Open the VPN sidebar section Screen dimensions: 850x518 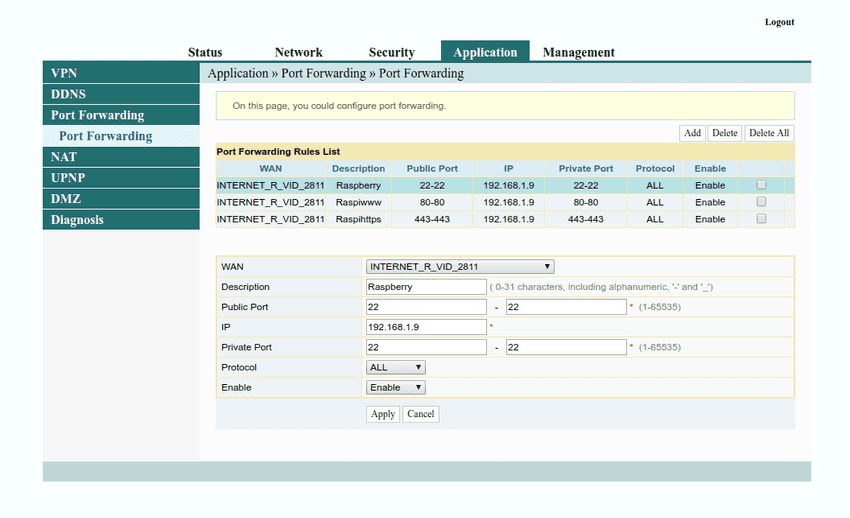tap(121, 73)
